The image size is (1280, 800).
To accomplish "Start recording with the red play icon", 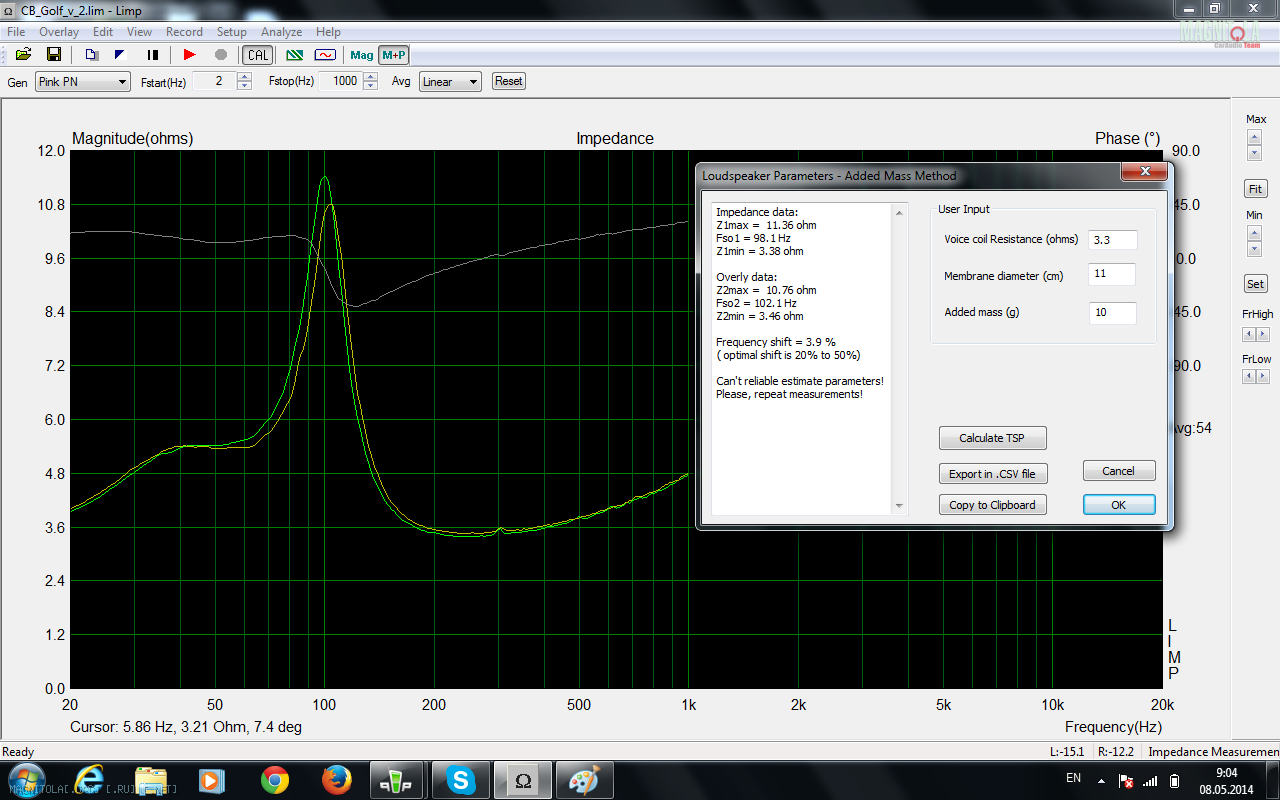I will [190, 55].
